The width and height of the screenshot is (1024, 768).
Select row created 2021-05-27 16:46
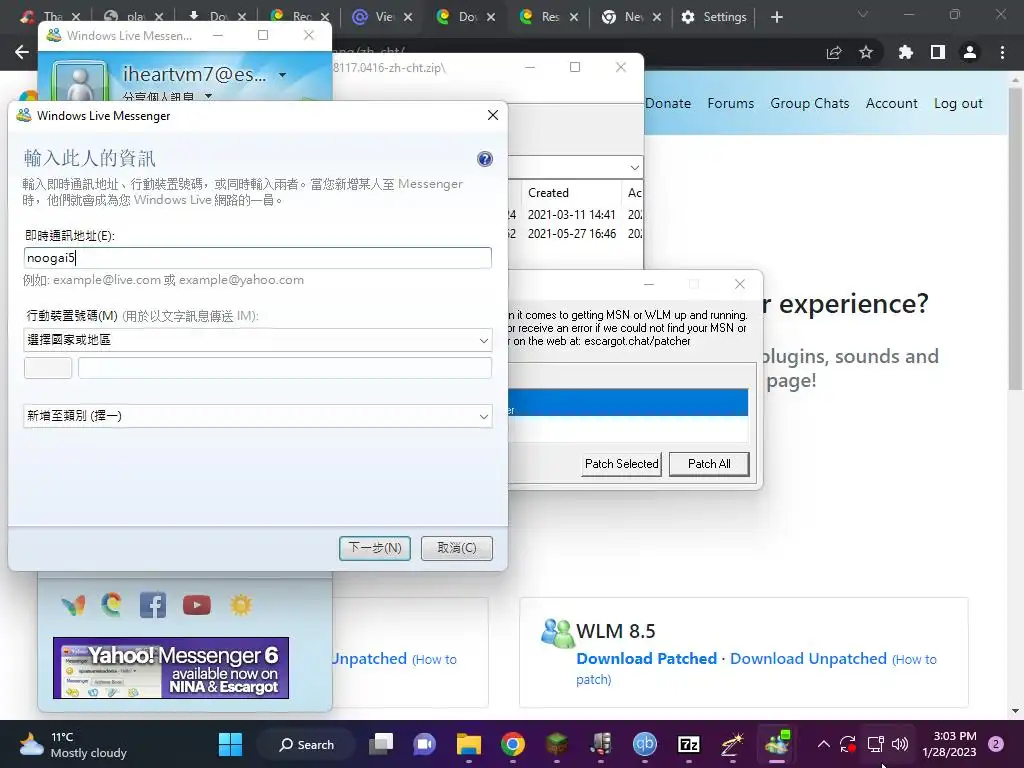(575, 234)
